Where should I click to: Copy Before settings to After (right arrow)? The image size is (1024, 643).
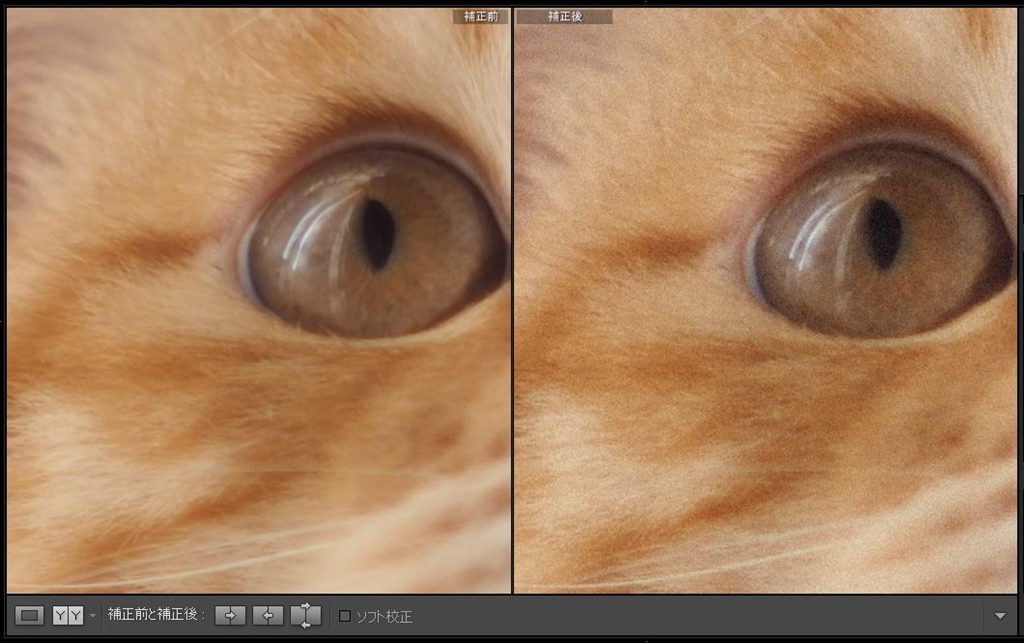coord(230,616)
